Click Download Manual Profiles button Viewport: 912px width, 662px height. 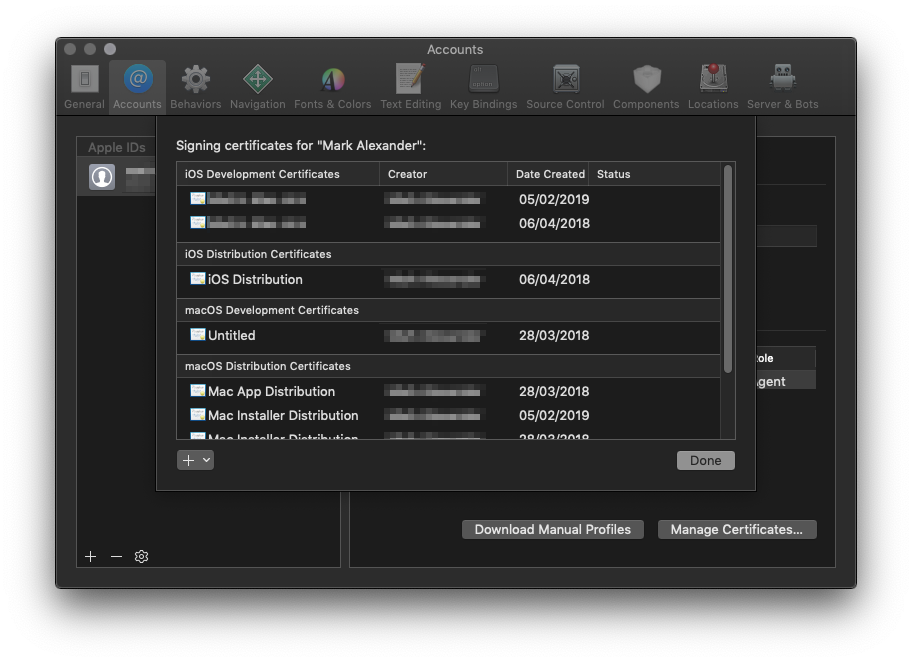(552, 530)
